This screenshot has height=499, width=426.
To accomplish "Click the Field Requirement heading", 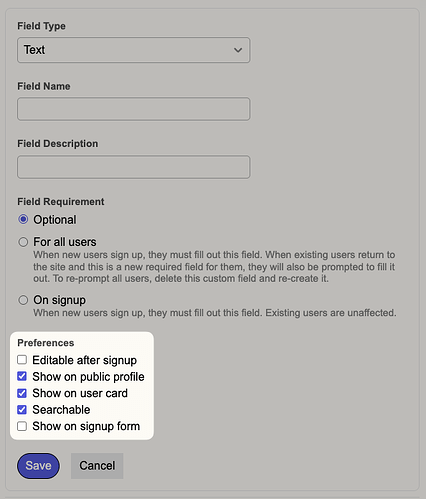I will pos(61,202).
